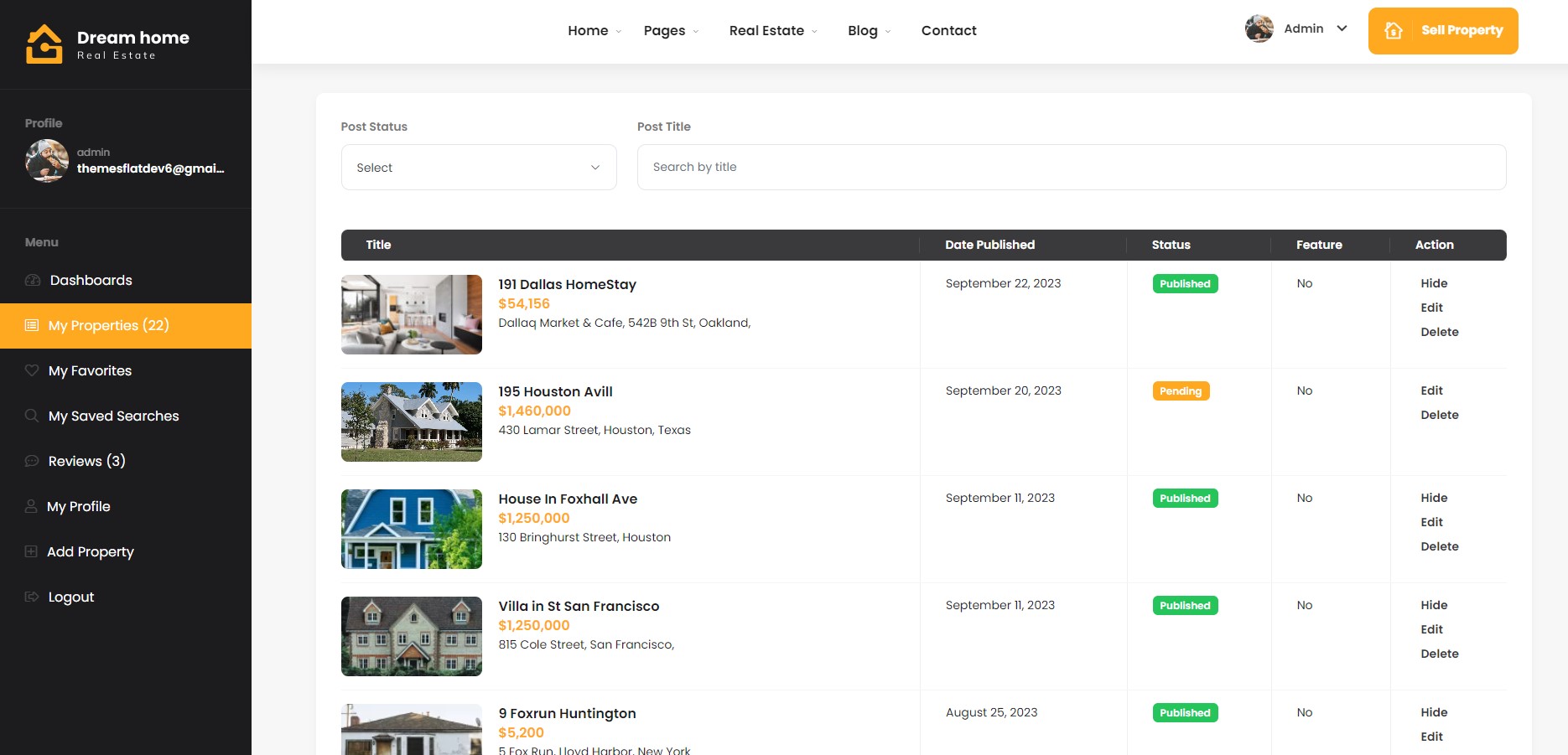
Task: Click the house icon on Sell Property button
Action: 1394,30
